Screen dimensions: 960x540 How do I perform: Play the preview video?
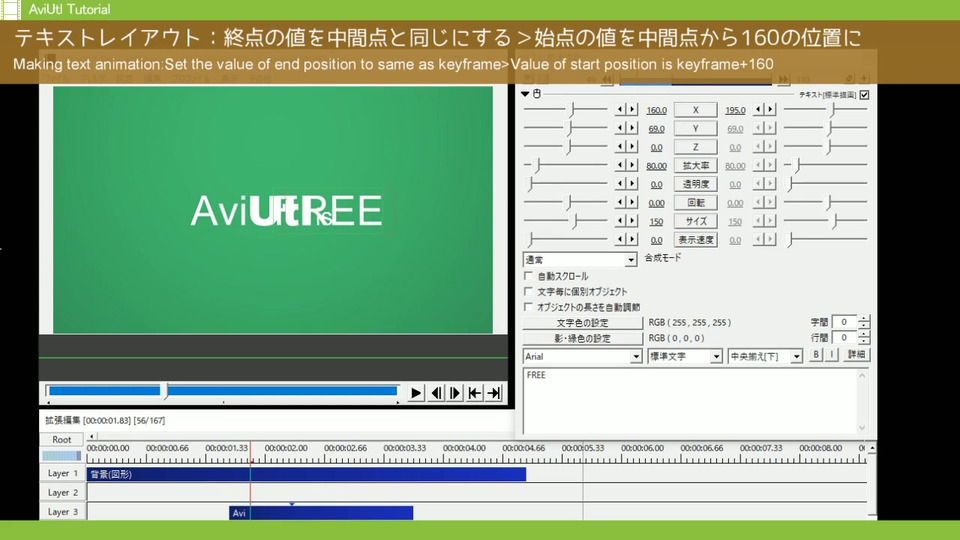point(416,393)
